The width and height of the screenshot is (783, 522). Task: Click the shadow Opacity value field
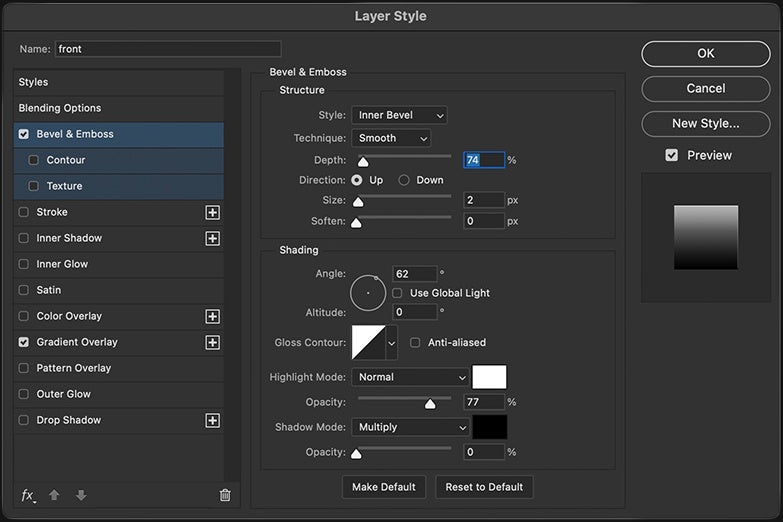click(x=484, y=452)
